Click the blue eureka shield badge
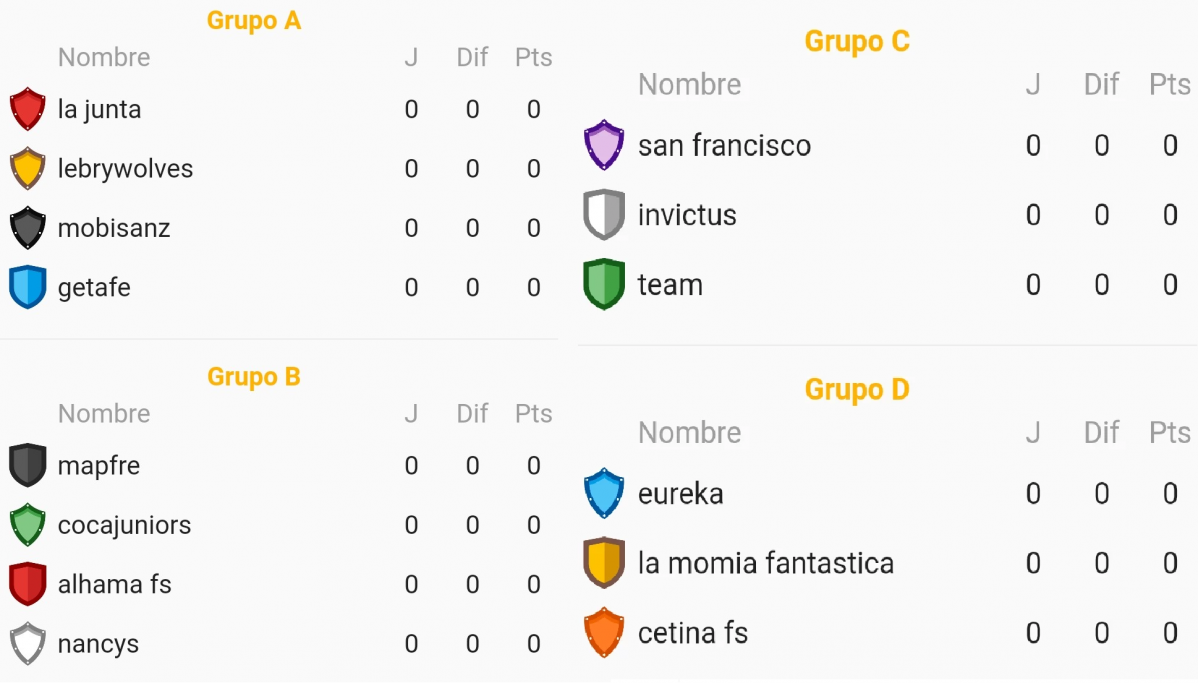Image resolution: width=1198 pixels, height=683 pixels. click(604, 494)
